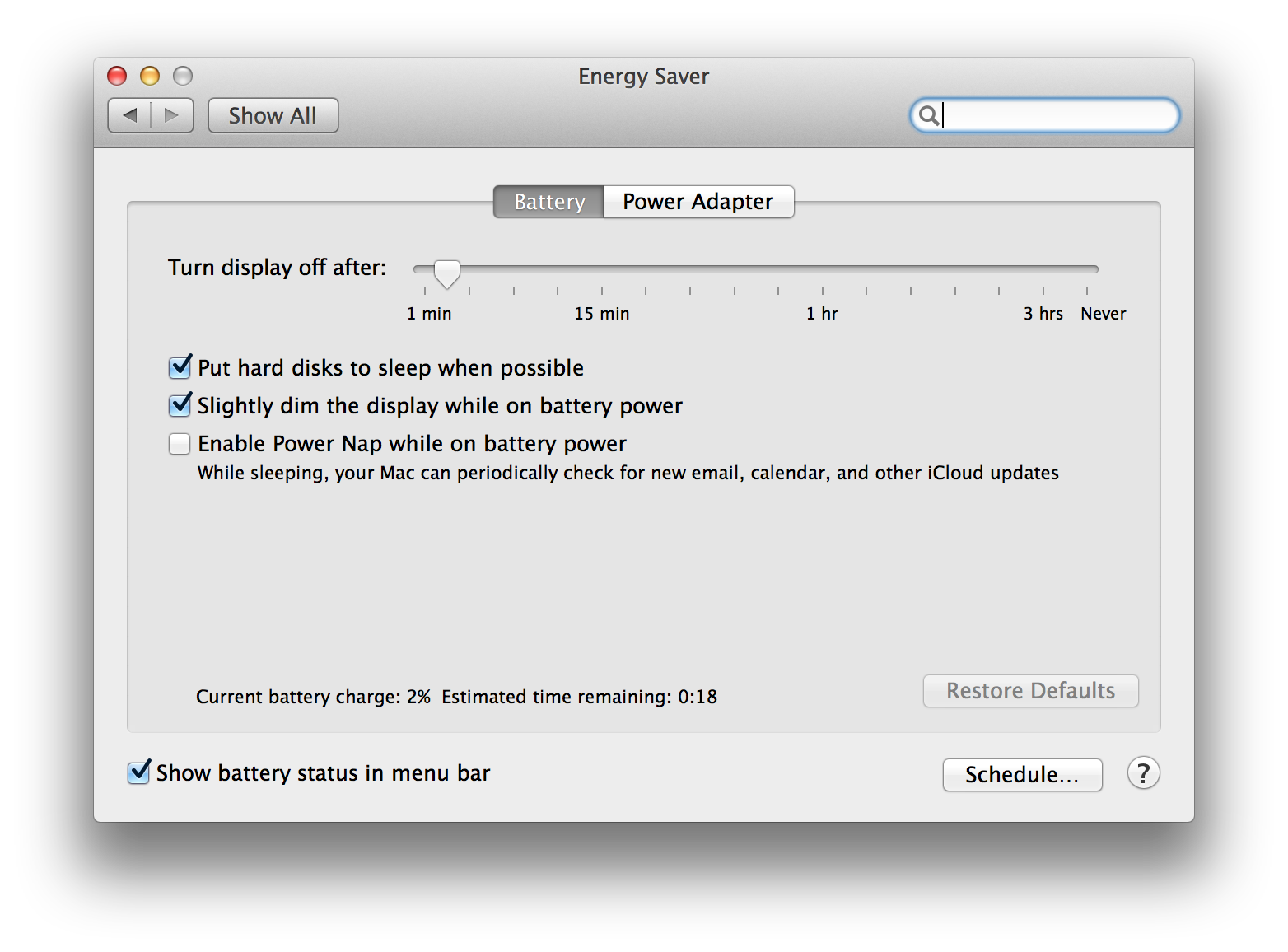1288x952 pixels.
Task: Click the forward navigation arrow
Action: 172,115
